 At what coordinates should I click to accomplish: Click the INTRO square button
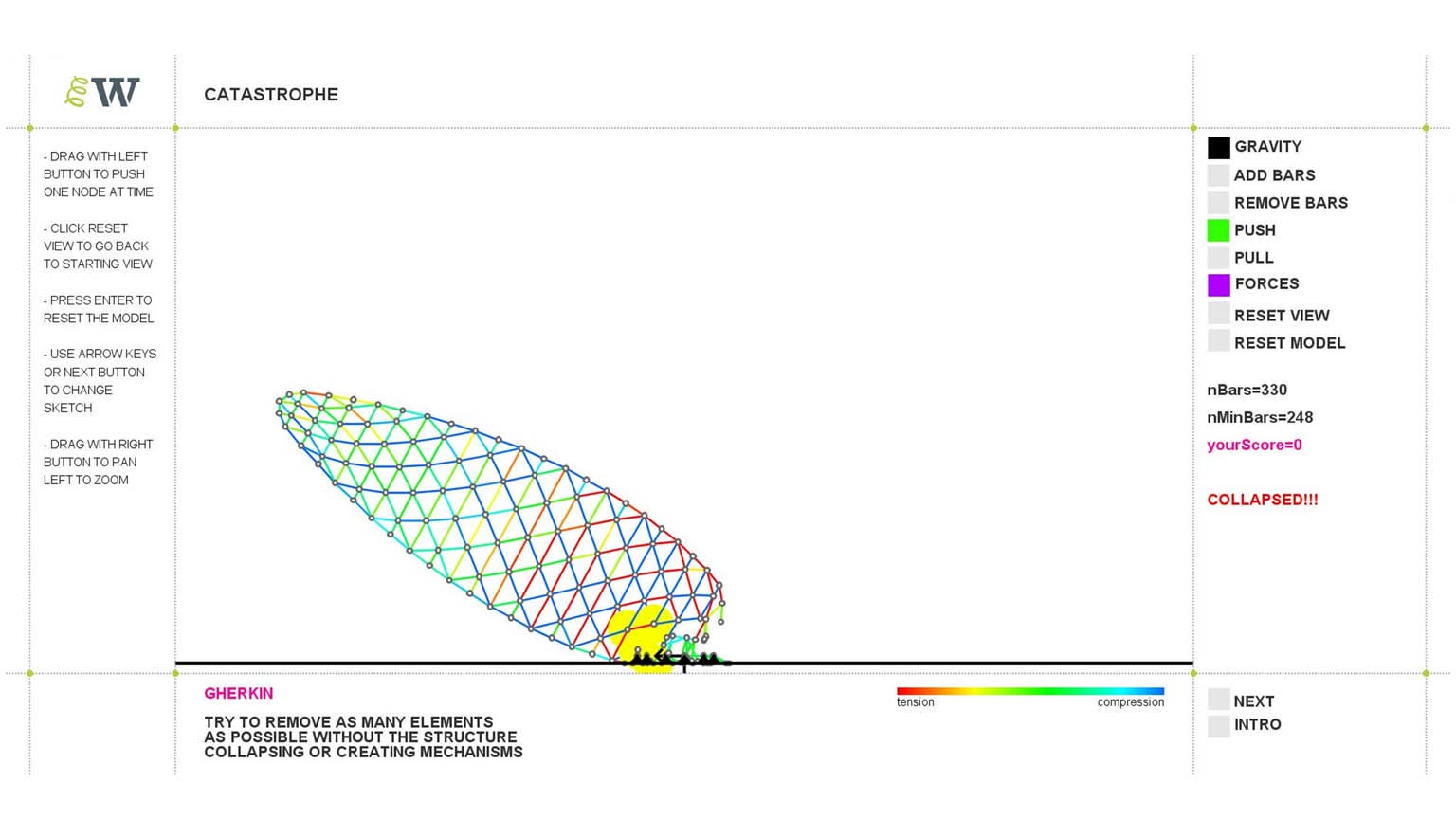click(1218, 726)
